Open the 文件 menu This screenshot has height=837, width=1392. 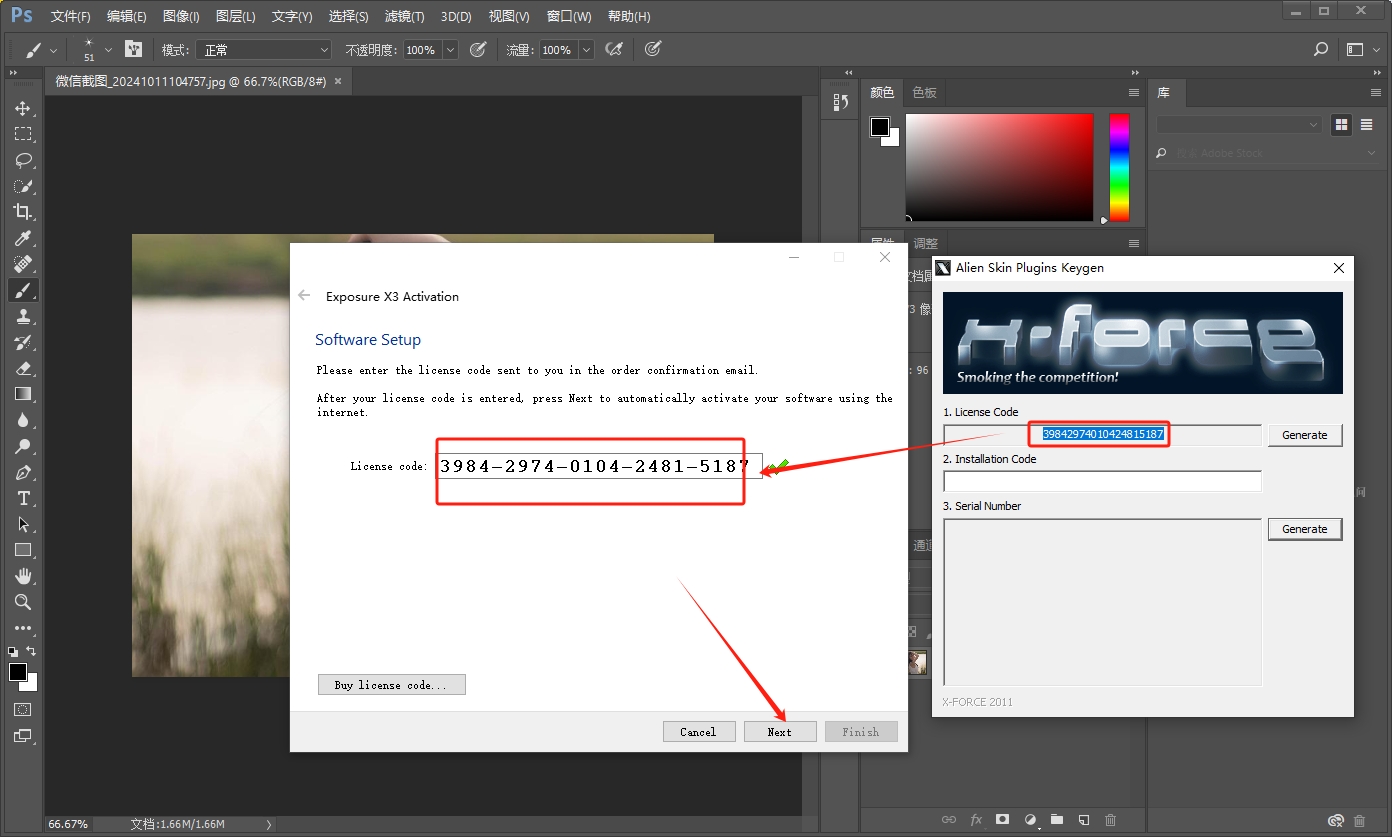(70, 16)
